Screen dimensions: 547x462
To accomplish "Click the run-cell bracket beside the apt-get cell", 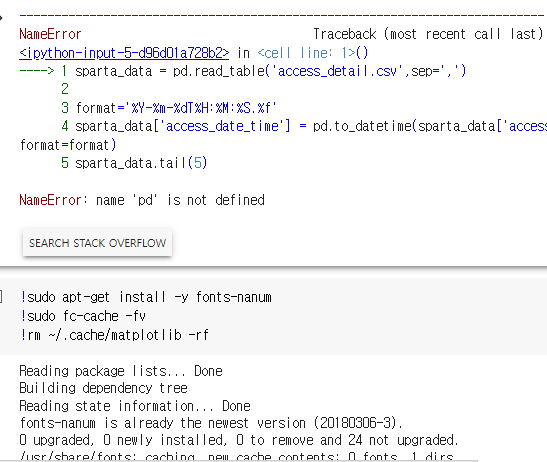I will [1, 297].
